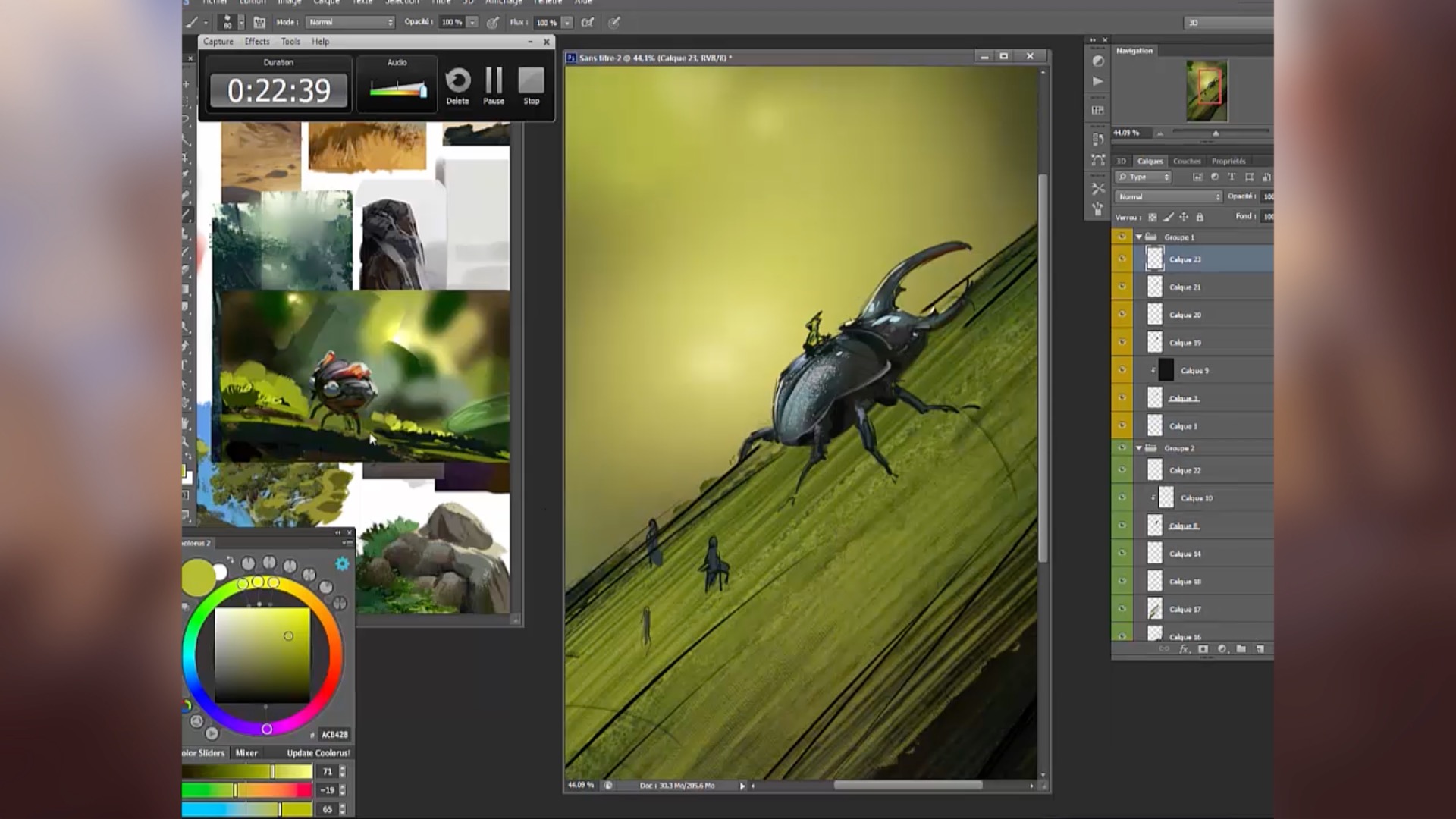
Task: Open the Flux 100% arrow in options bar
Action: coord(566,23)
